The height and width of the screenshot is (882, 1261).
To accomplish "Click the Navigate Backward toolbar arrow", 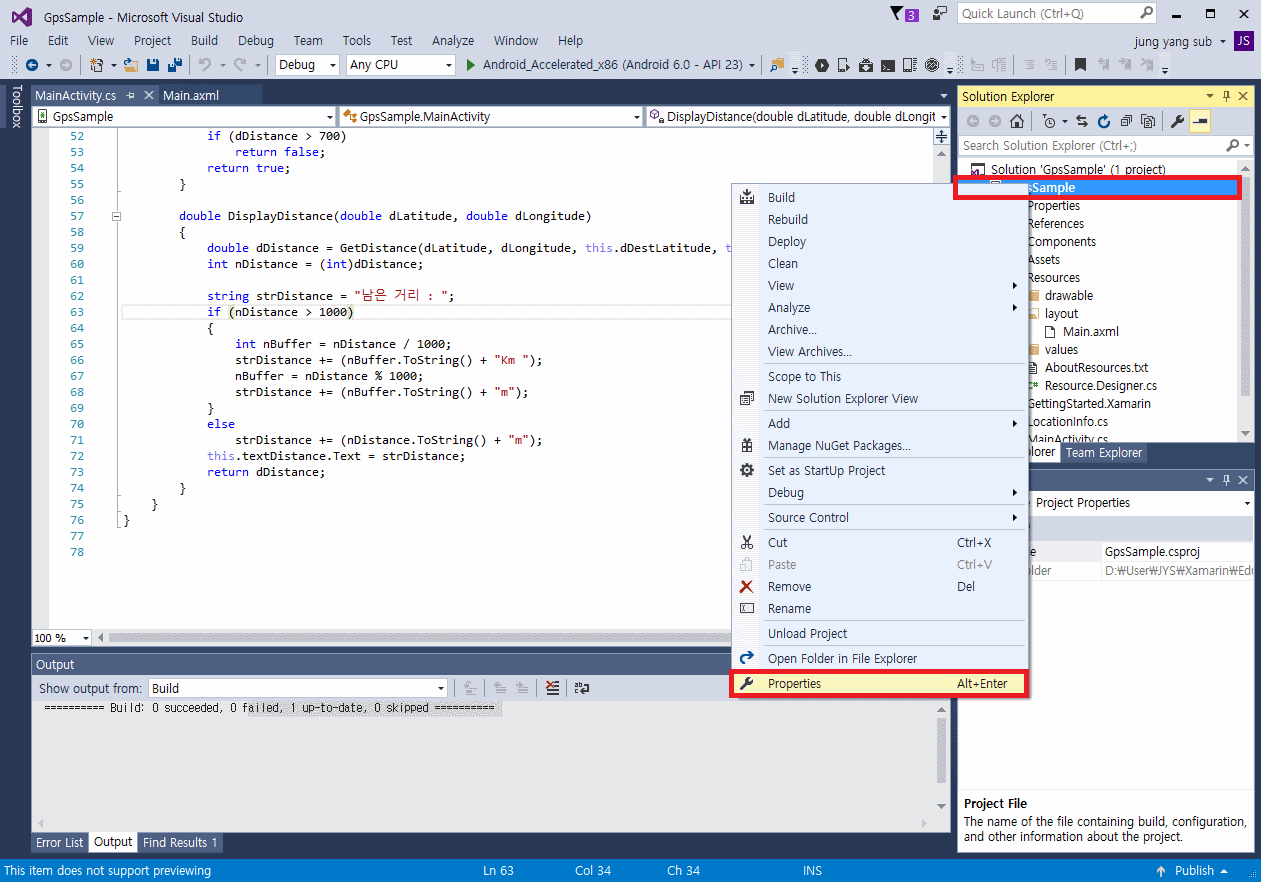I will click(x=32, y=65).
